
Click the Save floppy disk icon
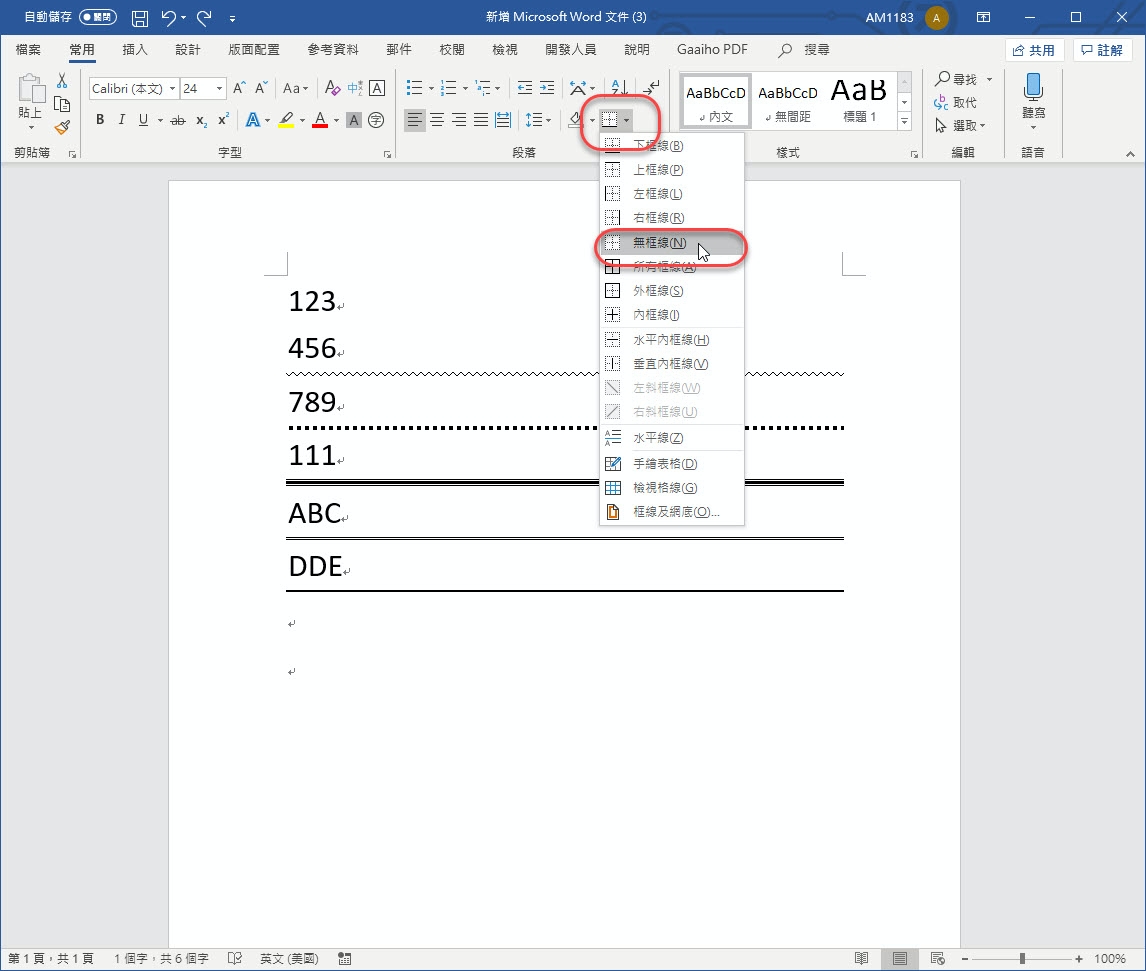[x=140, y=18]
